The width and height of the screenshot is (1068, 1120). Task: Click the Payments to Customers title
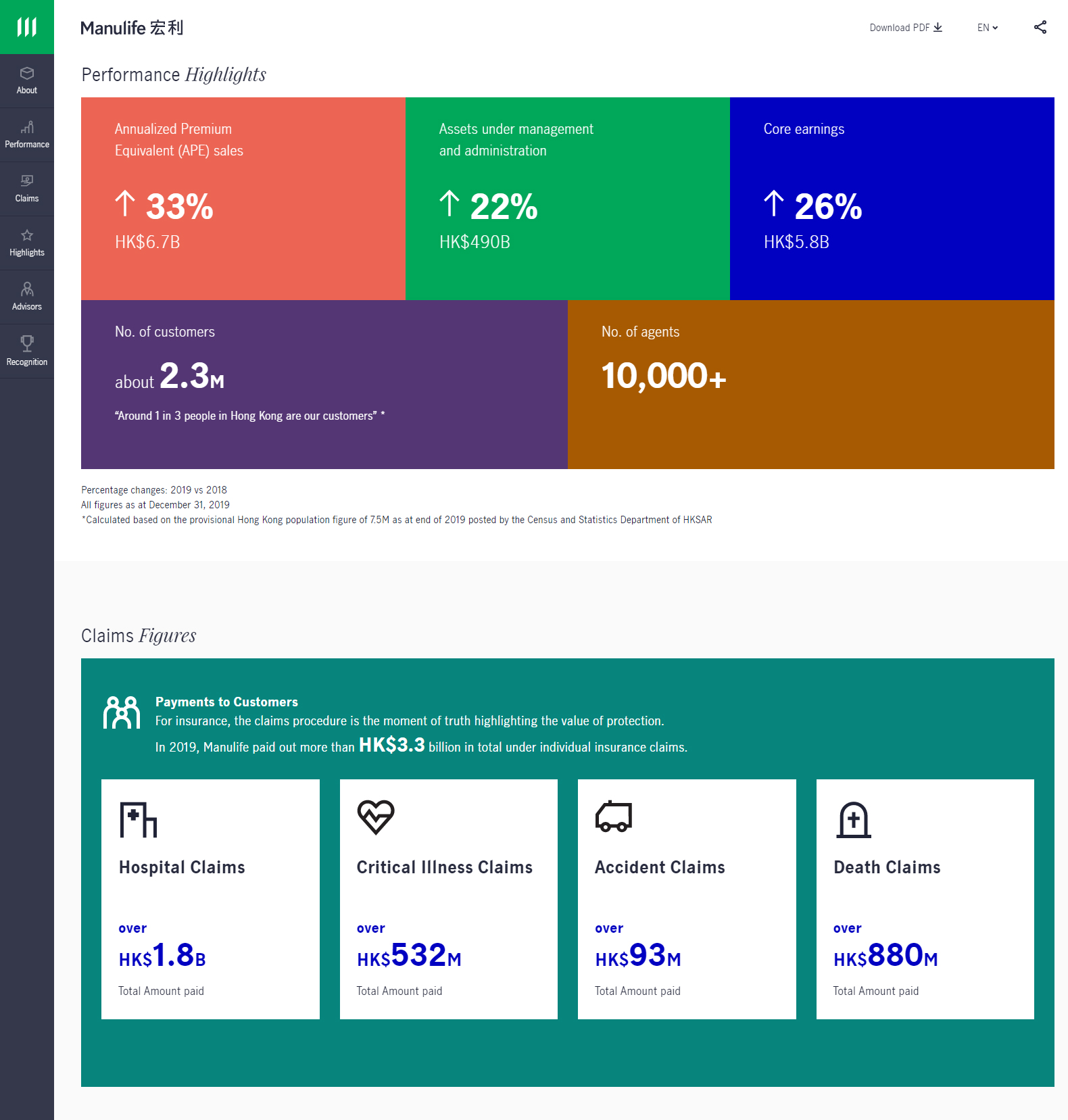[x=226, y=702]
